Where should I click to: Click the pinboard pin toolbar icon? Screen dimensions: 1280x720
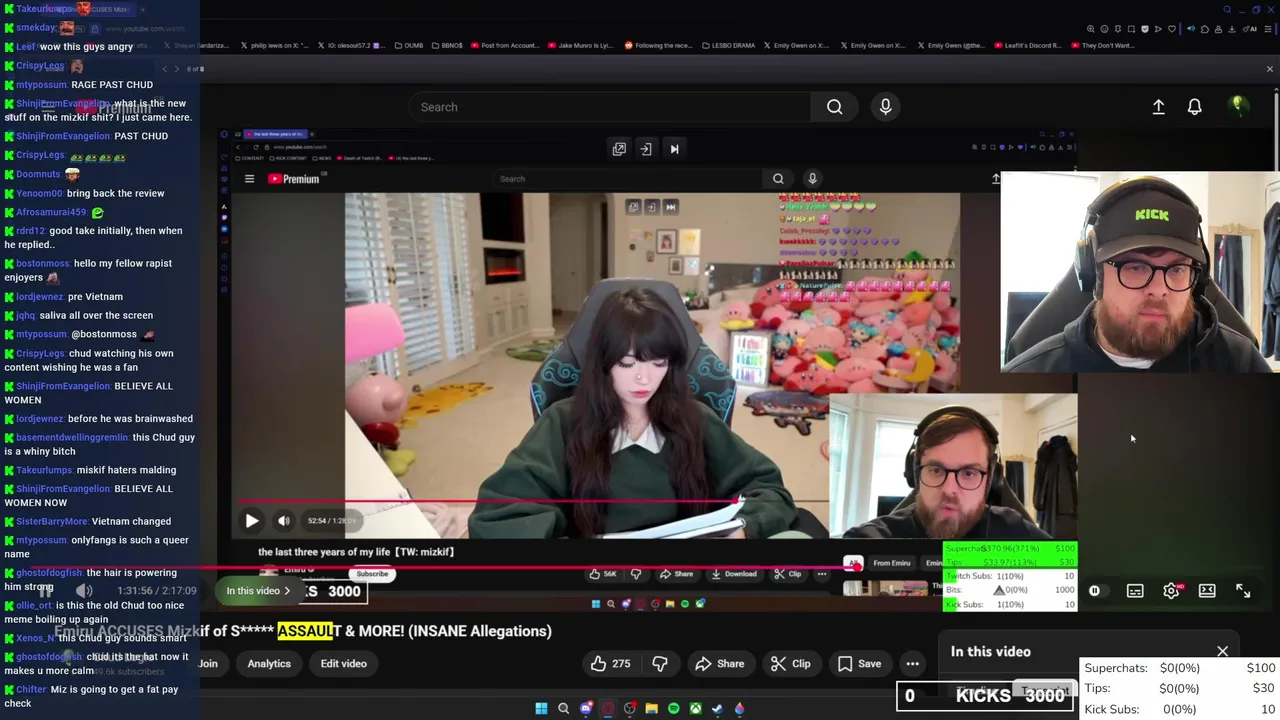click(1117, 29)
